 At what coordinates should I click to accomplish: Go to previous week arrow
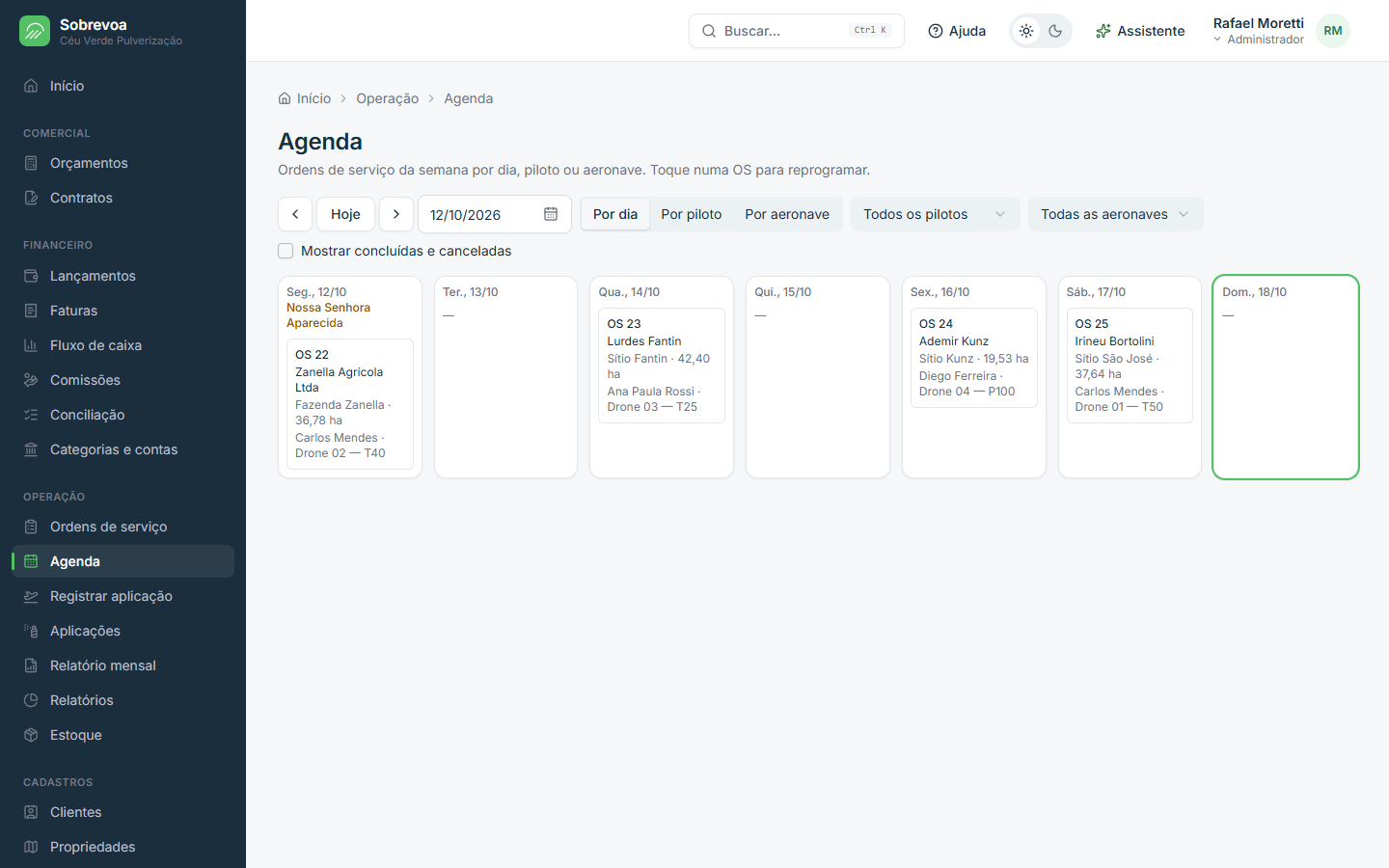(x=295, y=214)
